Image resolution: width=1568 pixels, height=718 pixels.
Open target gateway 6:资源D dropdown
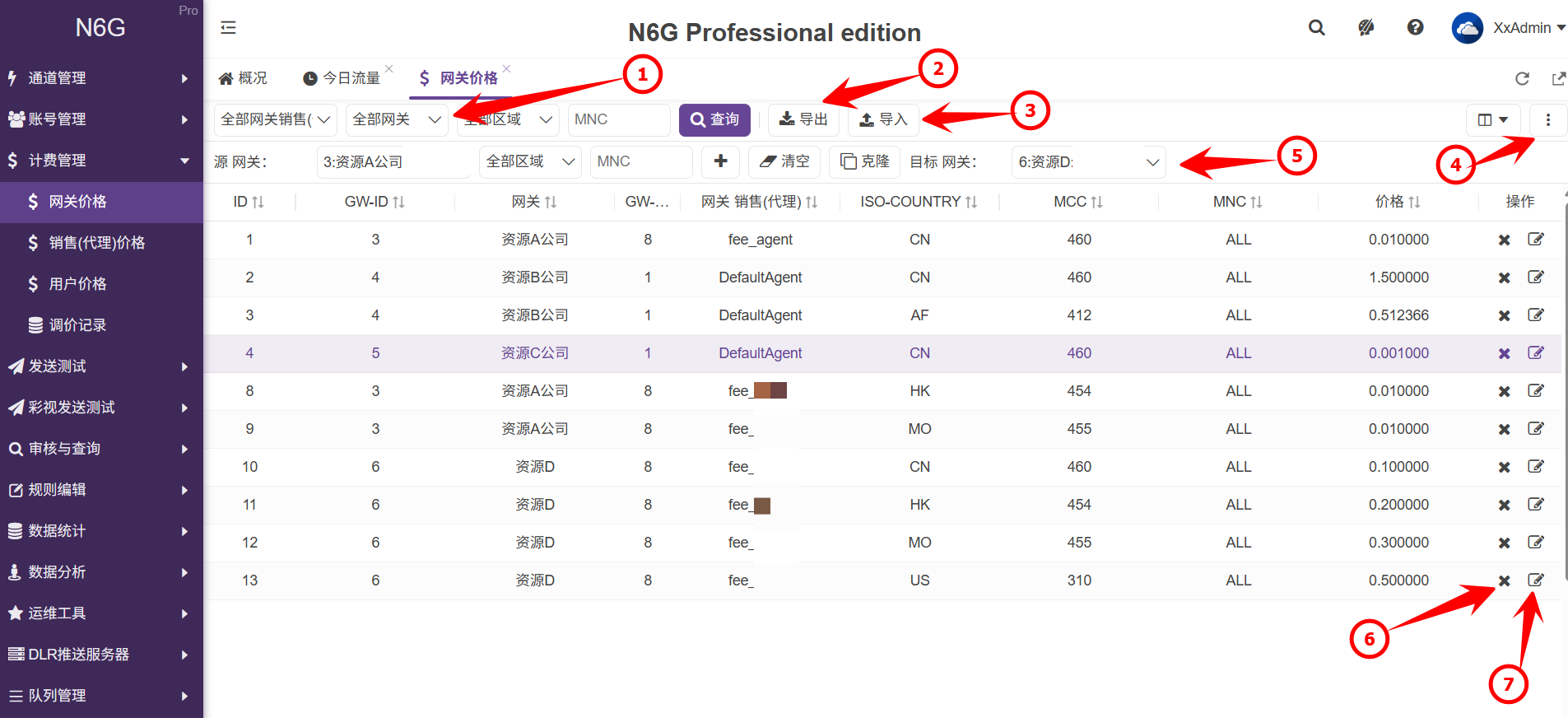click(x=1089, y=161)
